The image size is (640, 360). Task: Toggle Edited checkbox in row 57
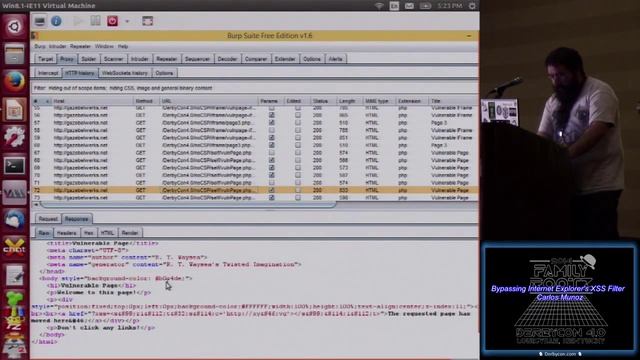tap(298, 122)
